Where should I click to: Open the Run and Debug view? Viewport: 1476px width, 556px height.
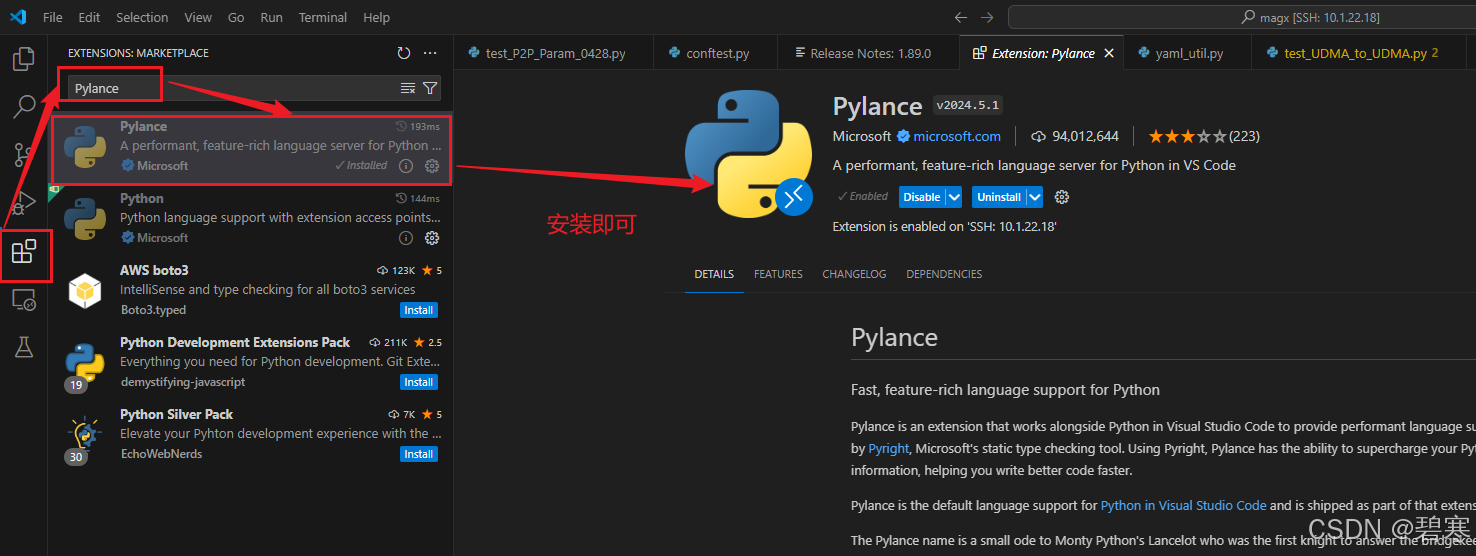click(23, 202)
